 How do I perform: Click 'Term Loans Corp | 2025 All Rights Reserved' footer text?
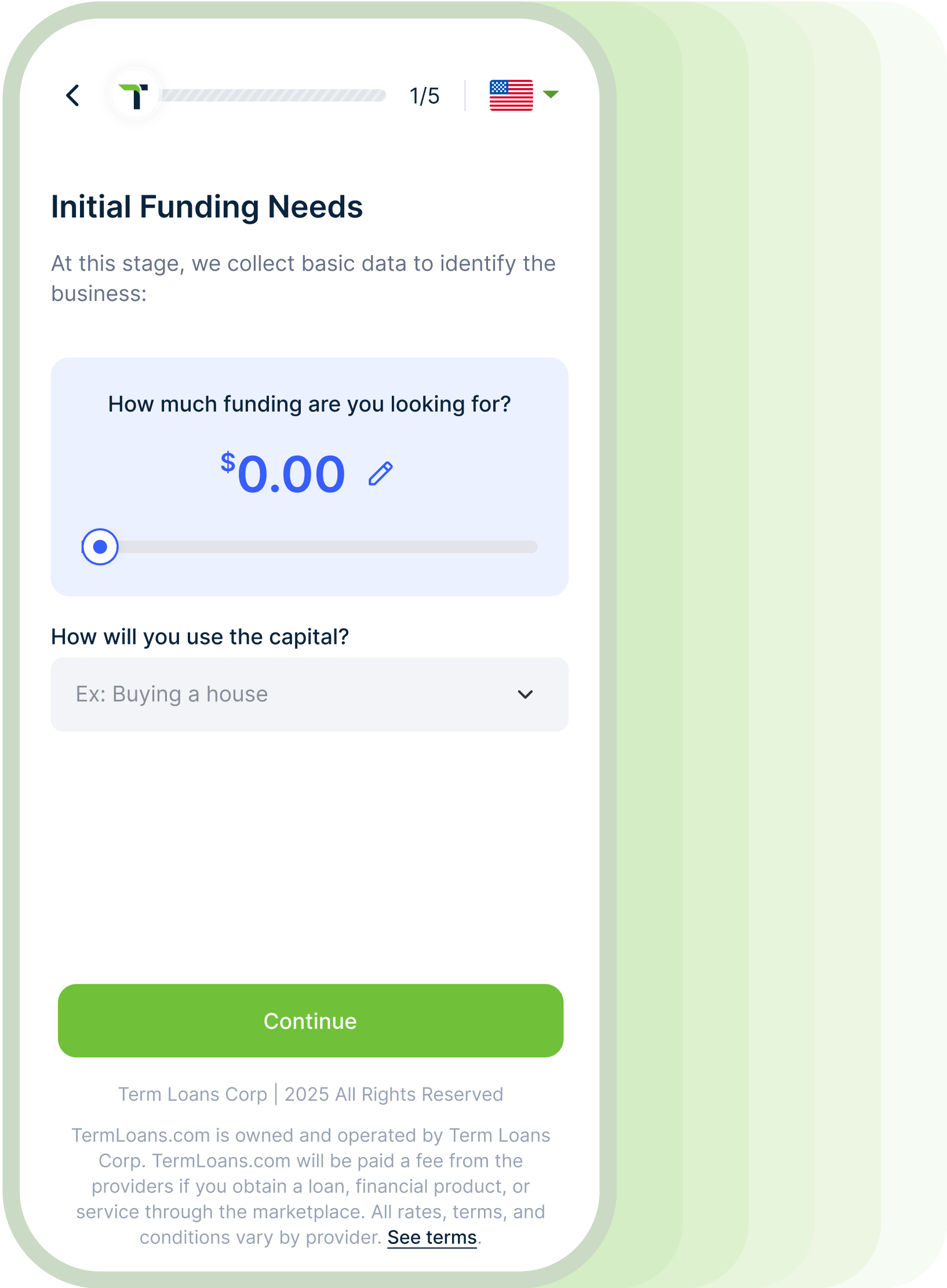[x=311, y=1094]
